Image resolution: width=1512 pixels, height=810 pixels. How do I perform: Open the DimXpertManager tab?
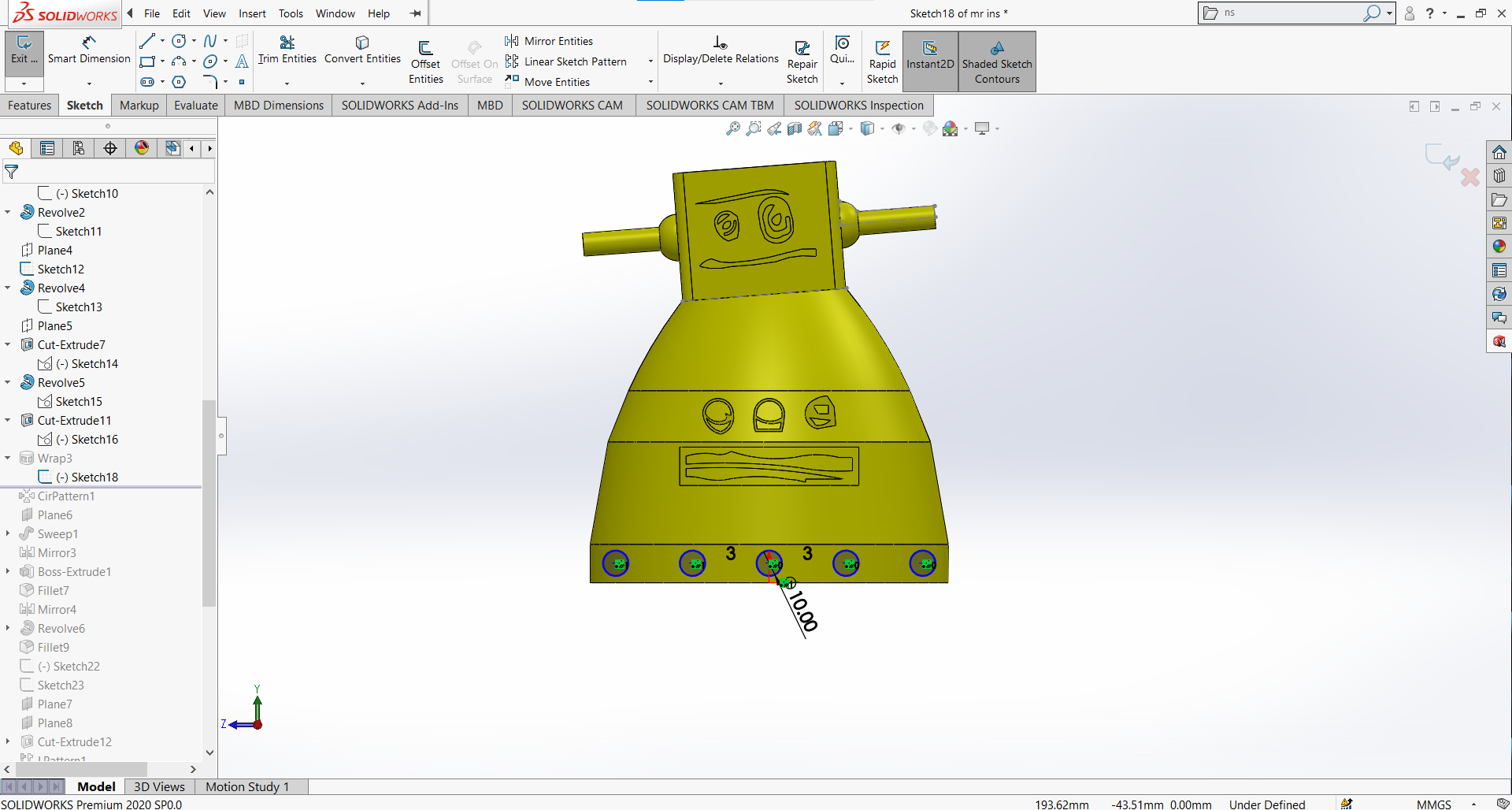(x=110, y=148)
